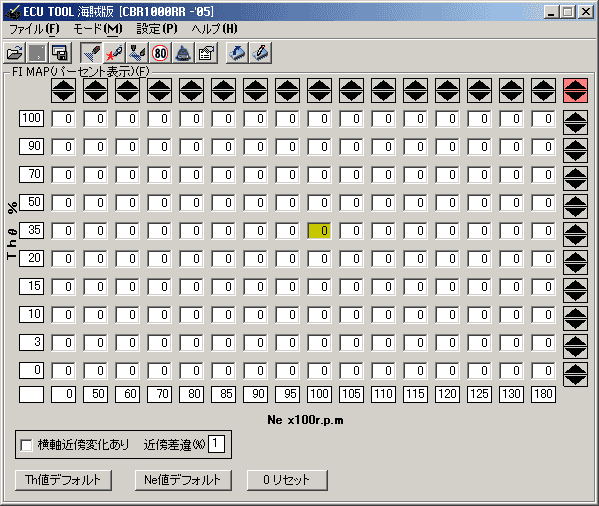This screenshot has width=599, height=506.
Task: Click the up arrow above the Ne 130 column
Action: coord(512,86)
